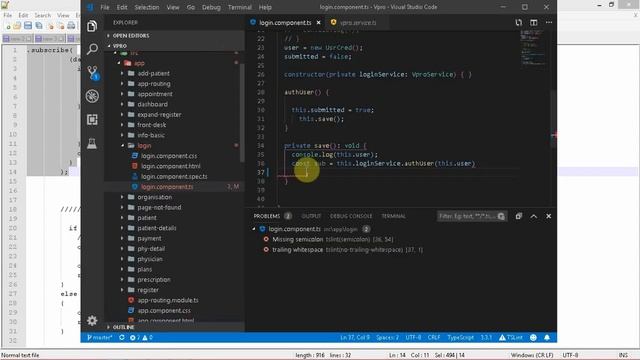Image resolution: width=640 pixels, height=360 pixels.
Task: Open the File menu in VS Code
Action: pos(104,7)
